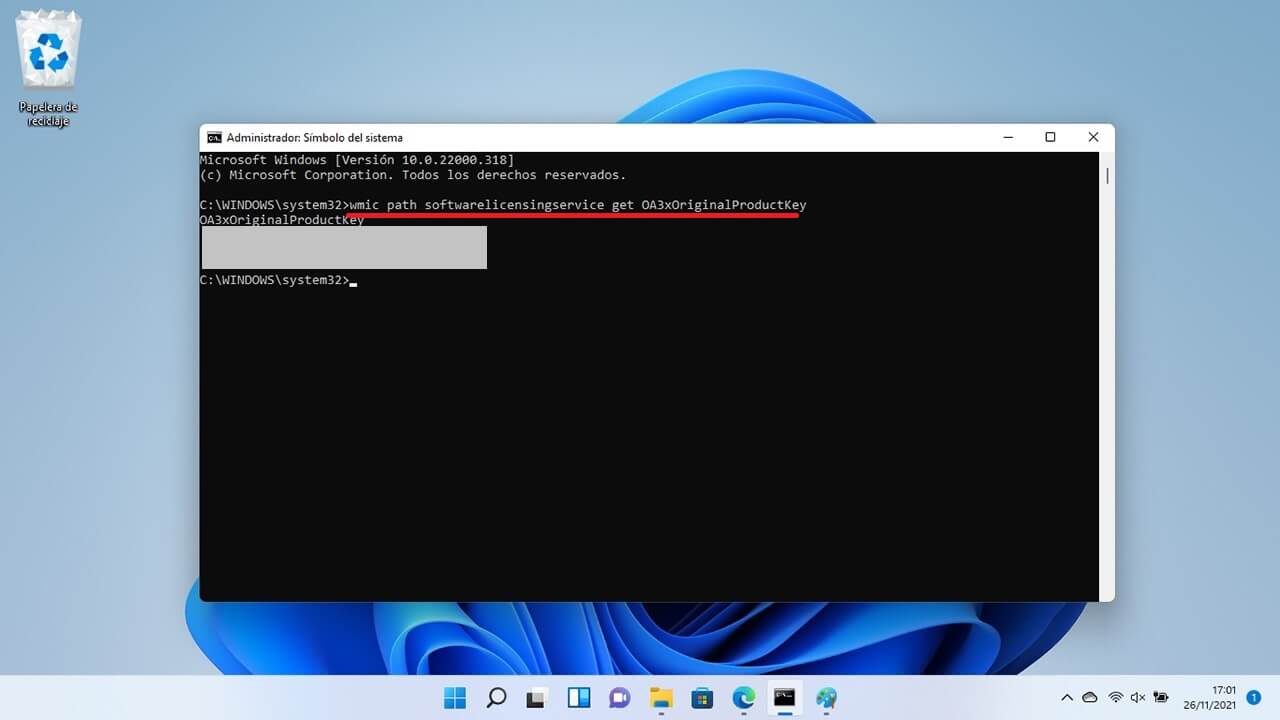This screenshot has width=1280, height=720.
Task: Click the Command Prompt vertical scrollbar thumb
Action: (x=1107, y=176)
